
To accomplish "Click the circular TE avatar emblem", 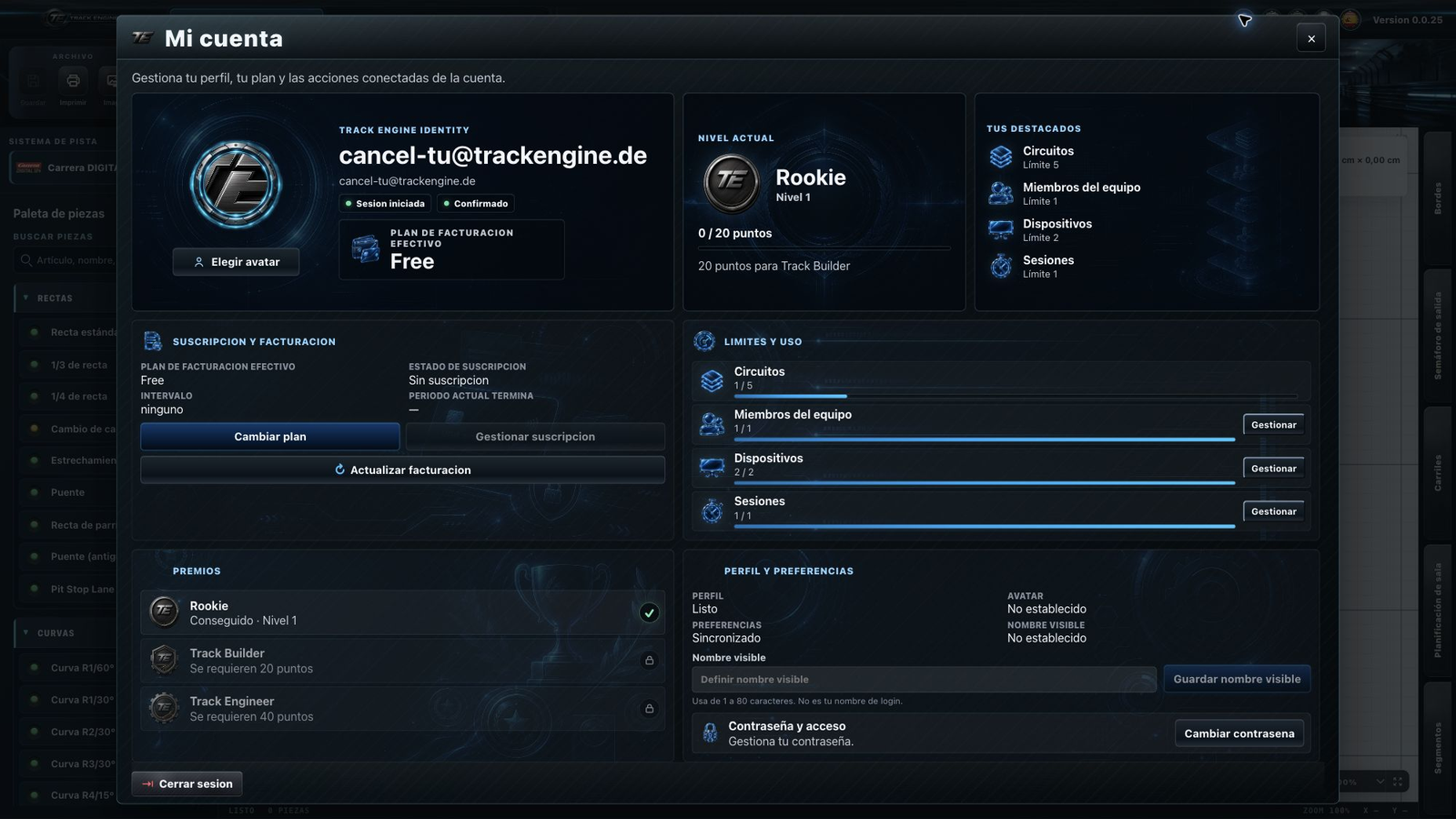I will pyautogui.click(x=236, y=185).
